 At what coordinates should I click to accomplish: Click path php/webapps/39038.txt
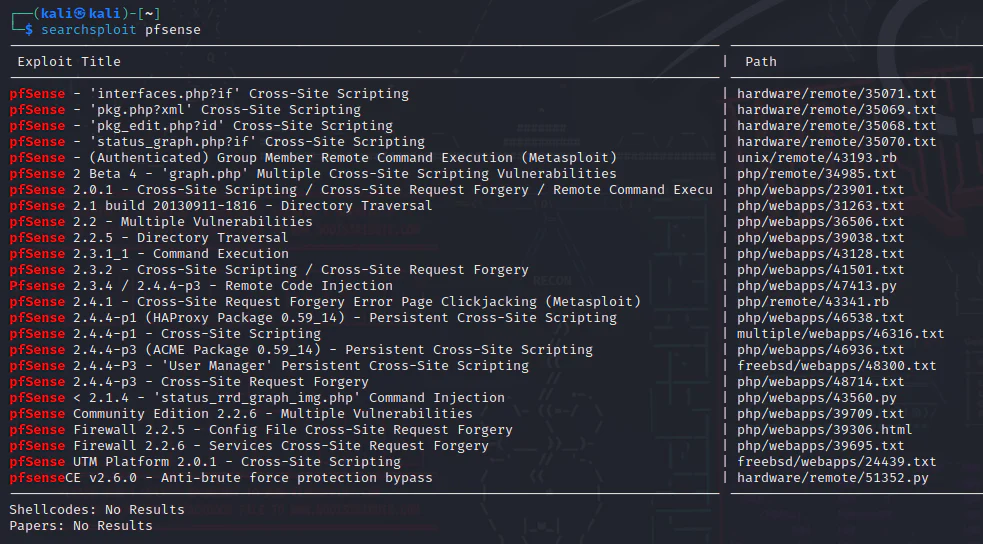[821, 238]
